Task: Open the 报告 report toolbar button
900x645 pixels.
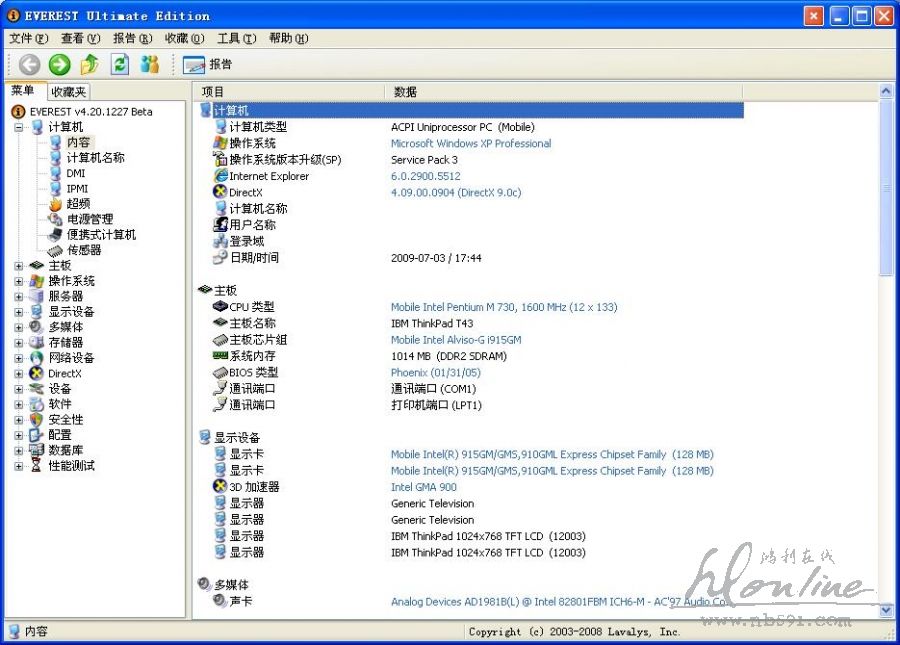Action: coord(208,65)
